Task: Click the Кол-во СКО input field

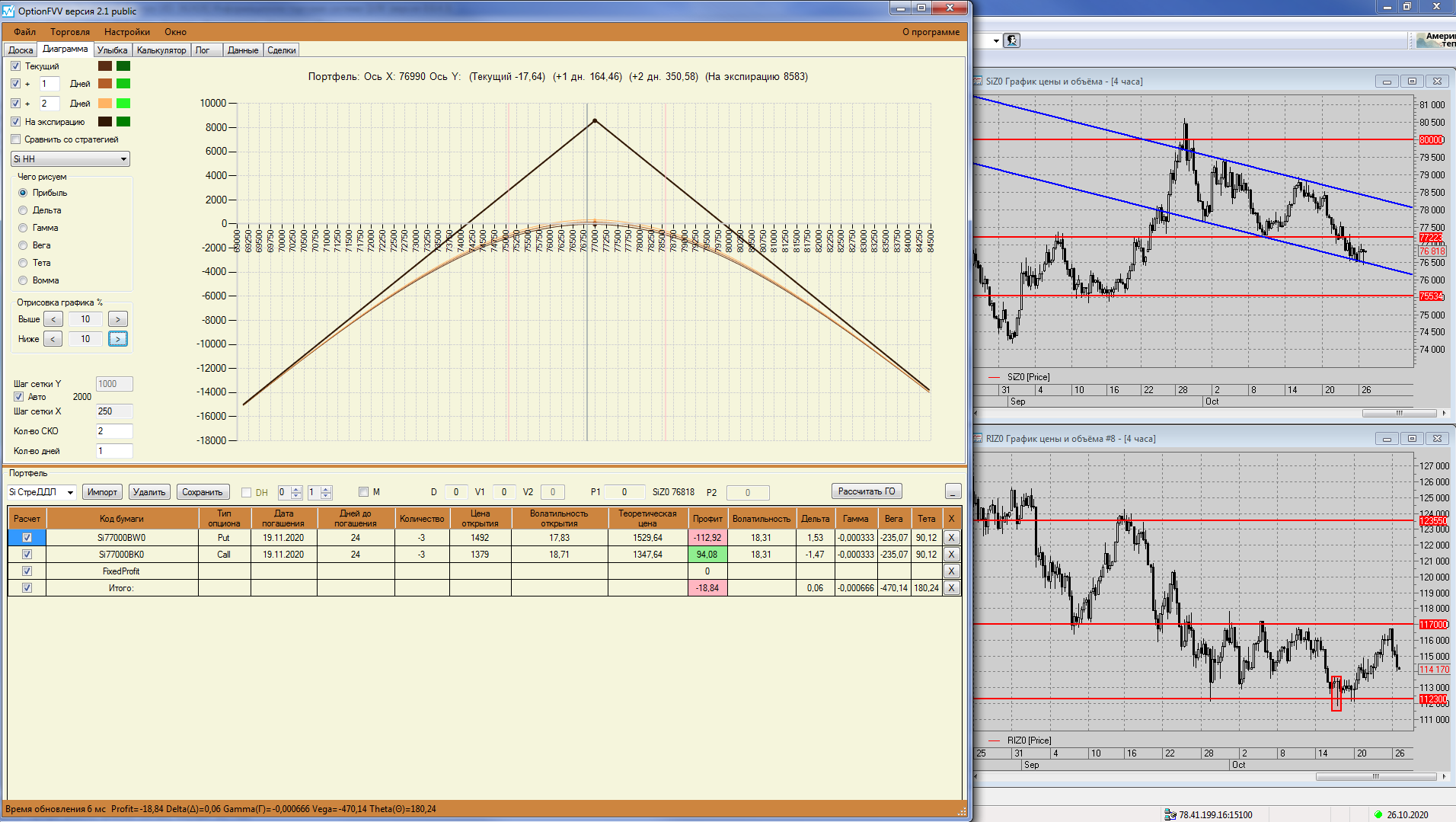Action: point(114,431)
